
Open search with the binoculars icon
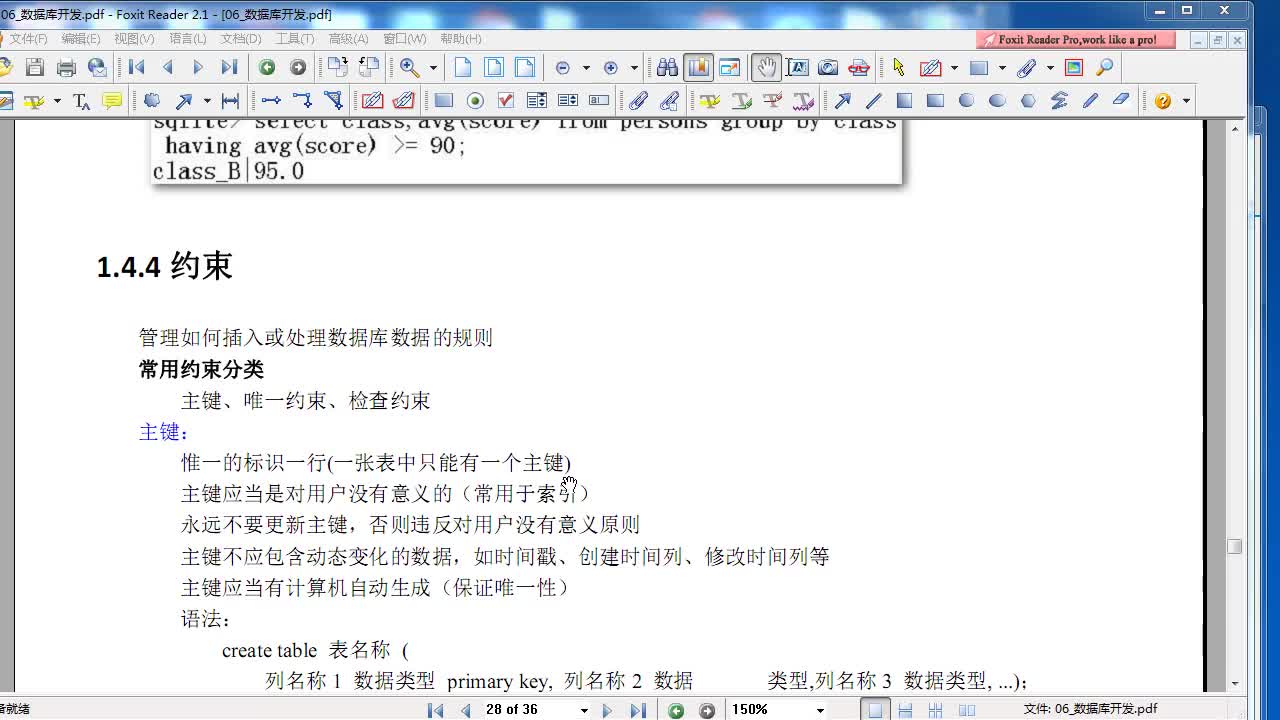tap(667, 68)
